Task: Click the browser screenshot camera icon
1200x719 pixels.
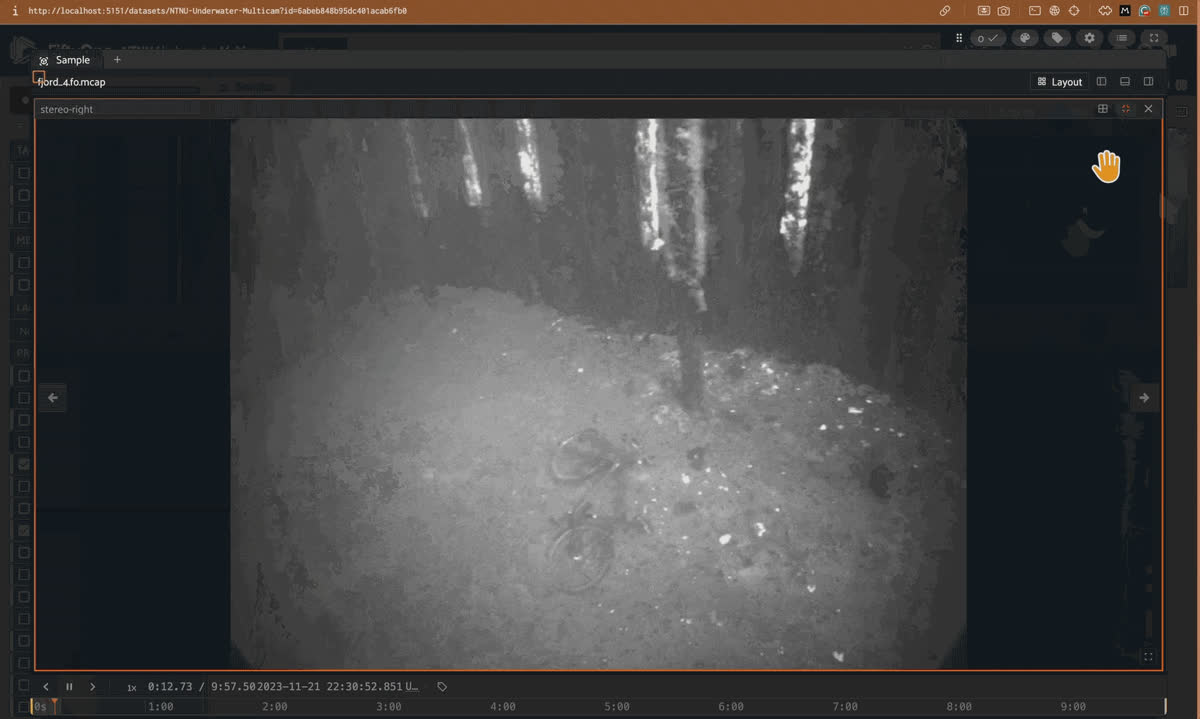Action: 1003,10
